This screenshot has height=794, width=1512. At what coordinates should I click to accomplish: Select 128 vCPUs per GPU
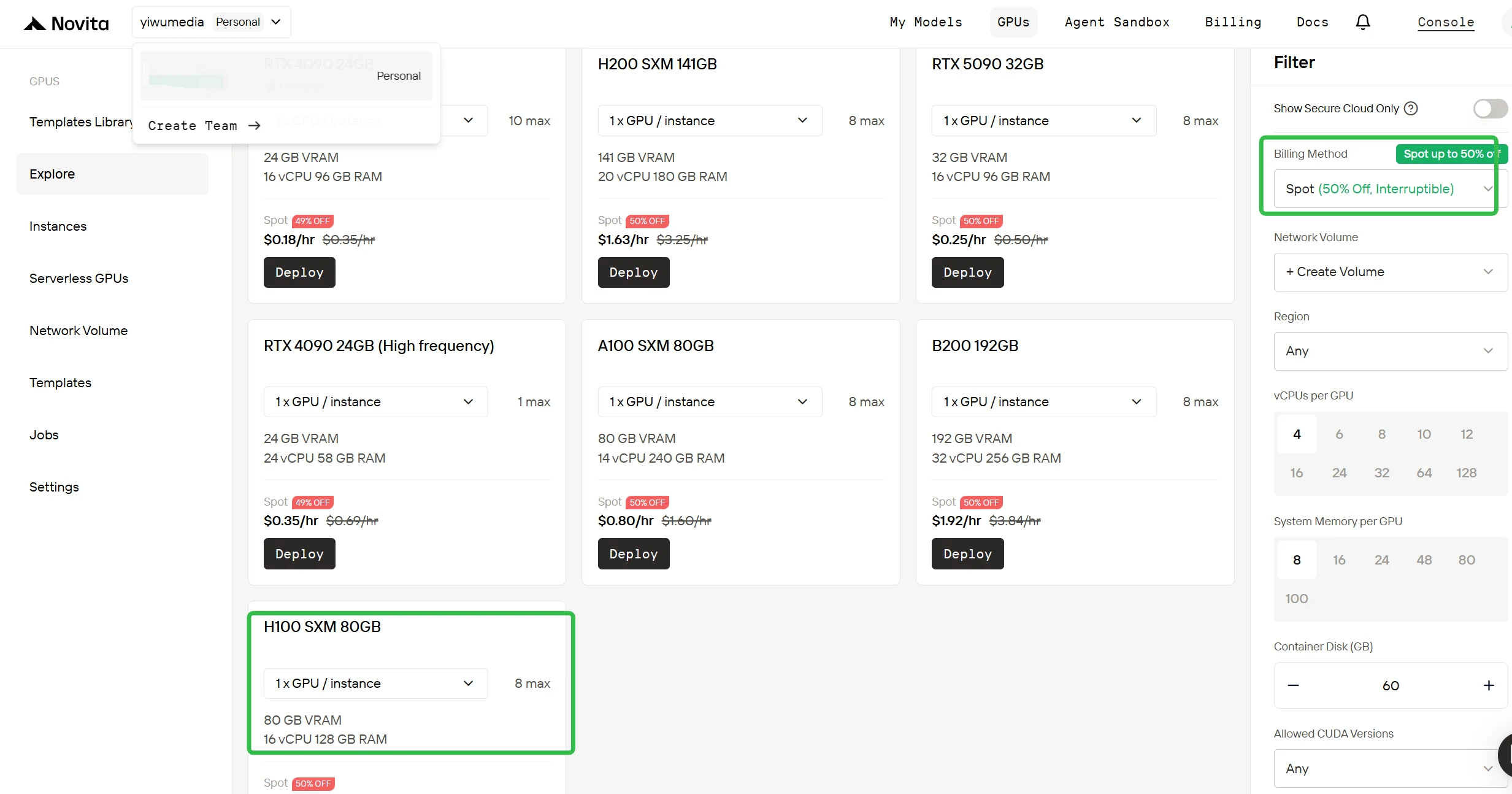click(1466, 473)
